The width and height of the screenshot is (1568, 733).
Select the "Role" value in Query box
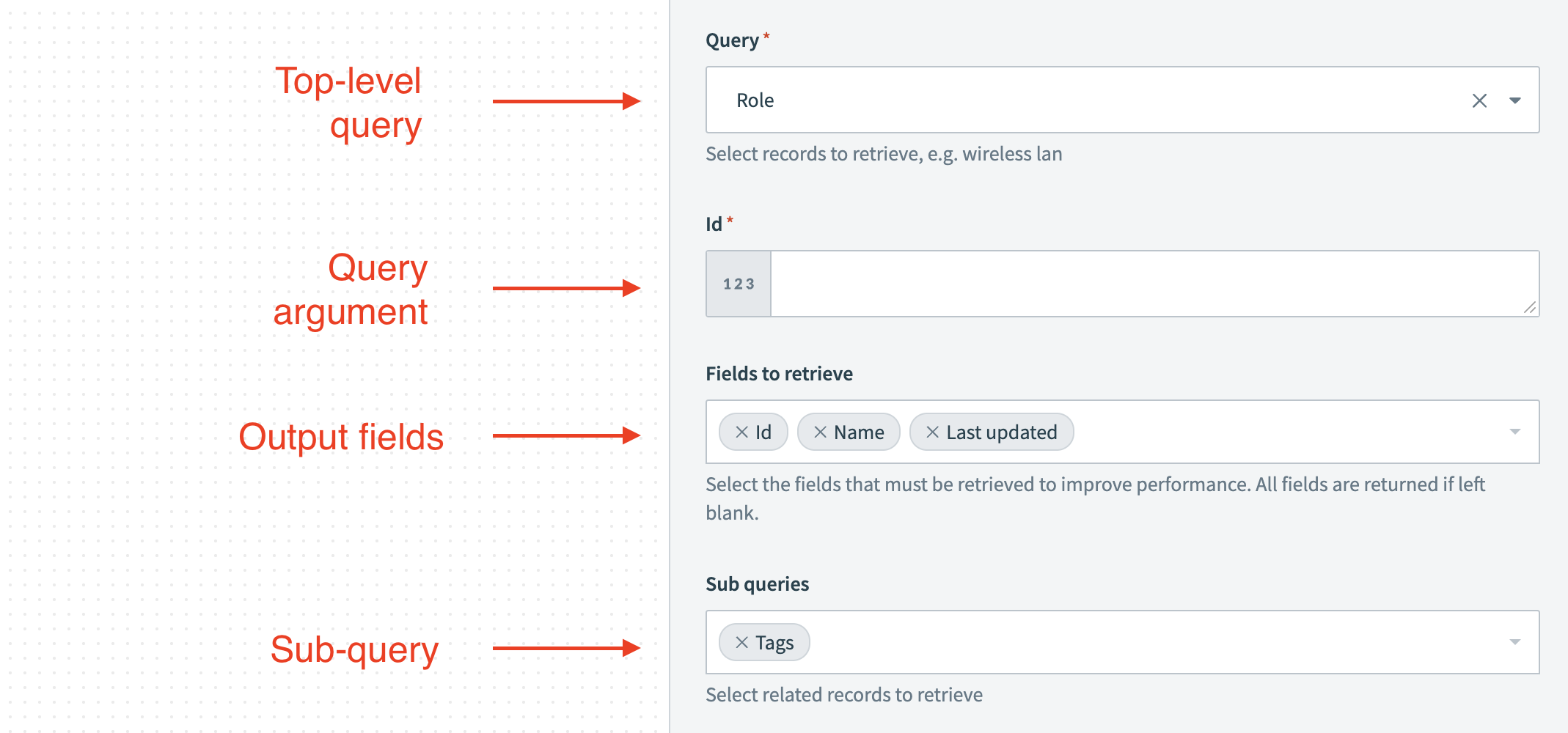[754, 100]
